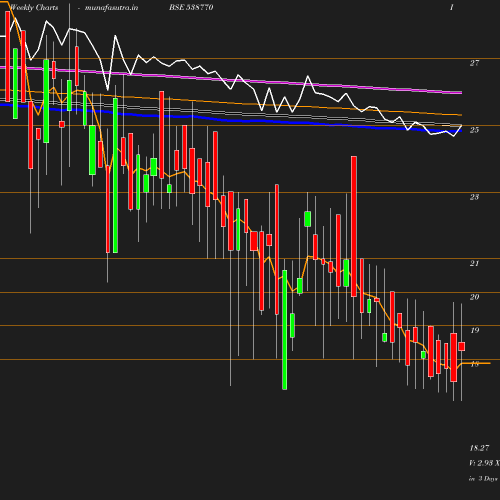Click the last red candle on the right
This screenshot has height=500, width=500.
tap(462, 346)
